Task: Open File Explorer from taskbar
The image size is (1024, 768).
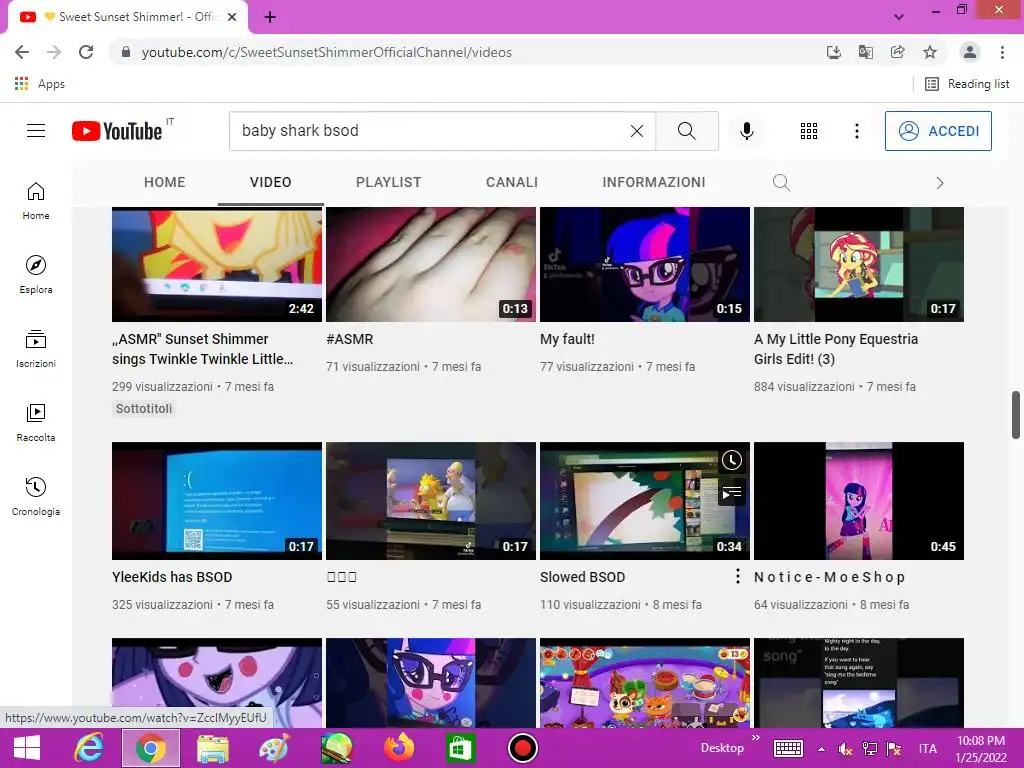Action: 213,748
